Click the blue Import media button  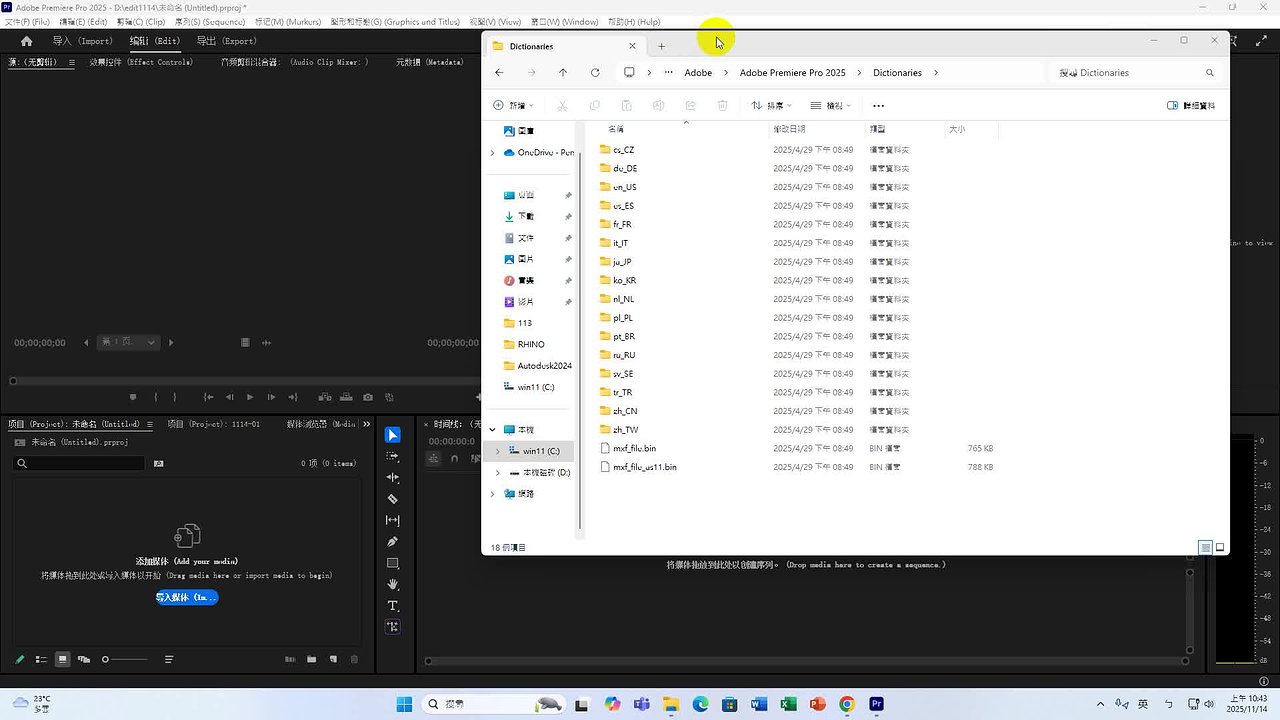186,597
